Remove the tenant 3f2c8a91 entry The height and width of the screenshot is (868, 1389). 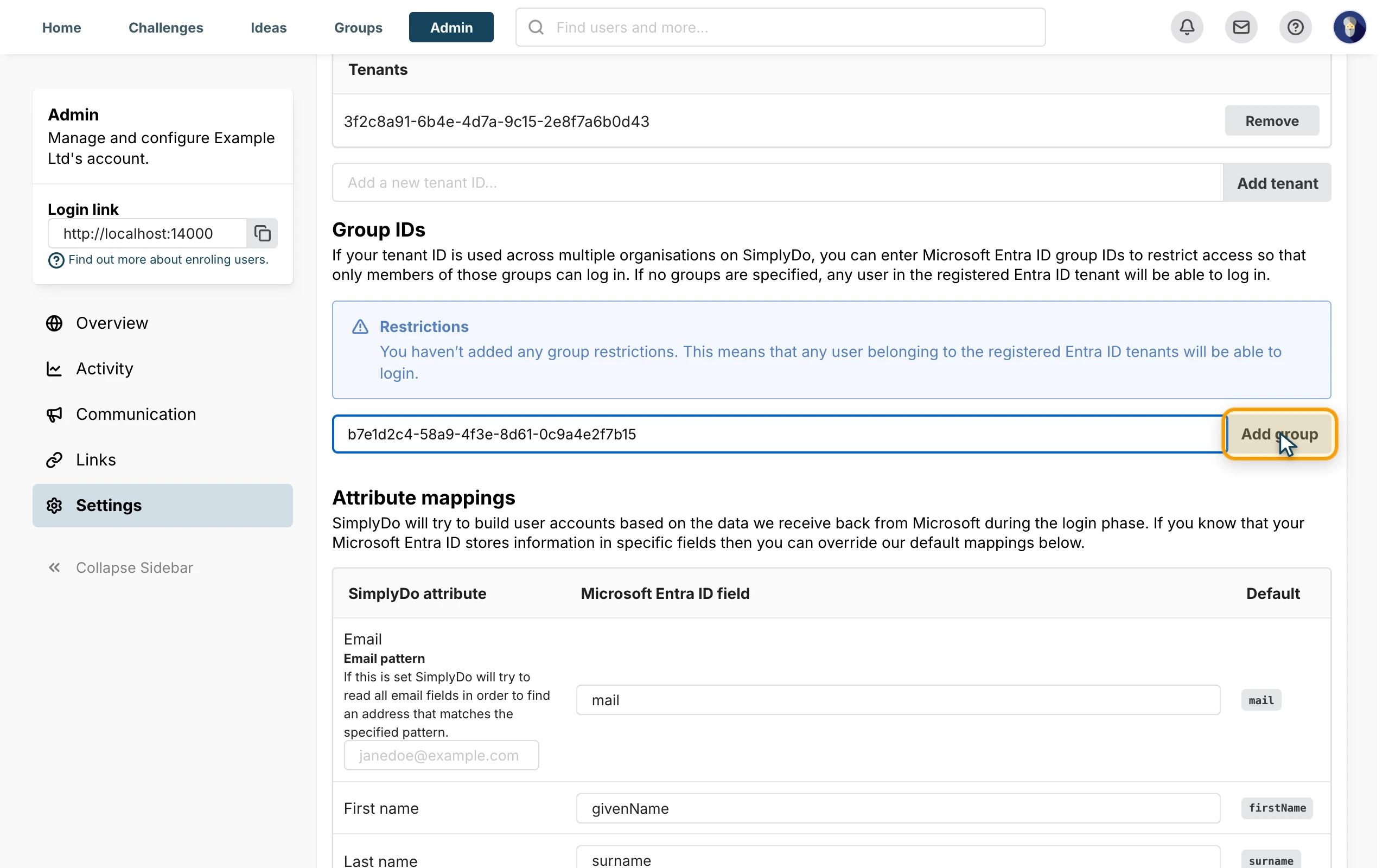click(1271, 120)
